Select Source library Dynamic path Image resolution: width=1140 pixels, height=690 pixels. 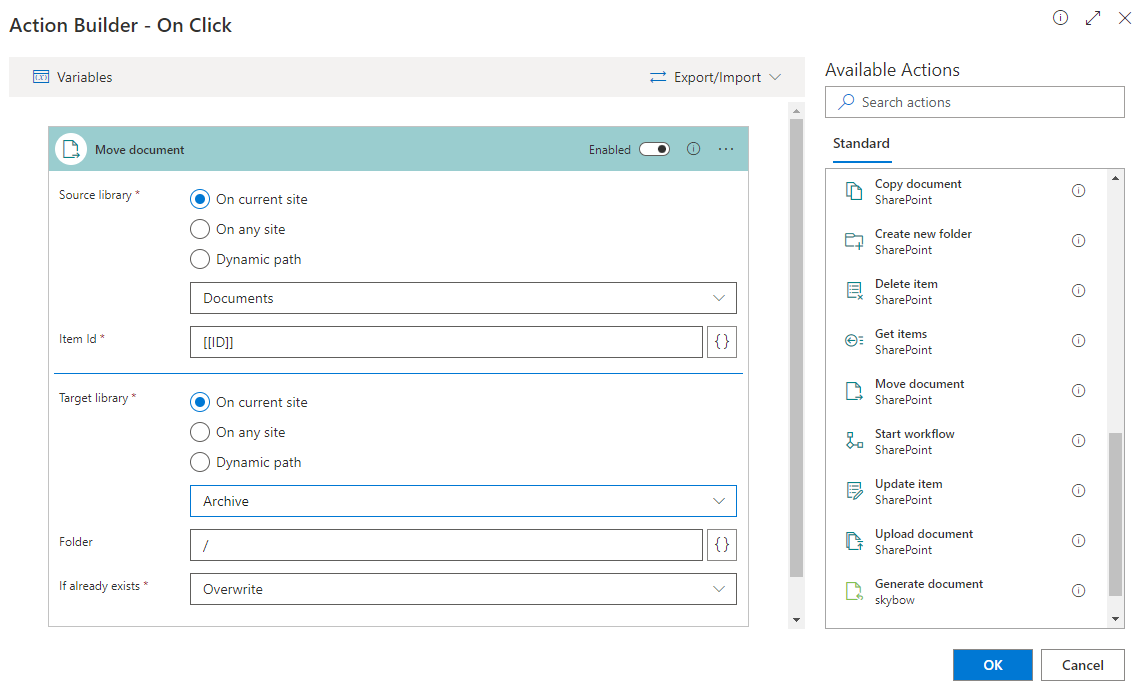(200, 259)
